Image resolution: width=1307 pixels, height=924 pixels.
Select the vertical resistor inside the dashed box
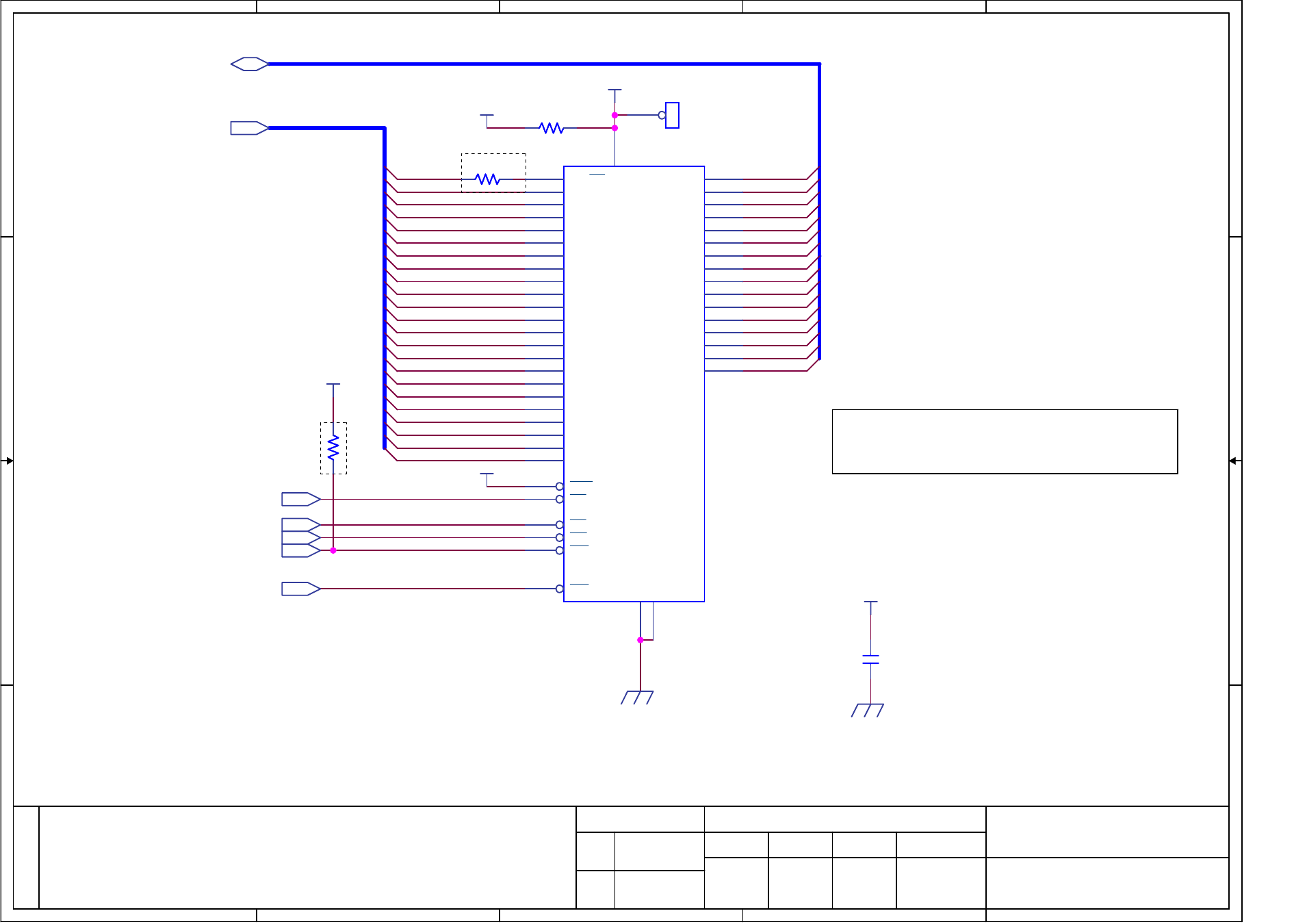pyautogui.click(x=333, y=448)
